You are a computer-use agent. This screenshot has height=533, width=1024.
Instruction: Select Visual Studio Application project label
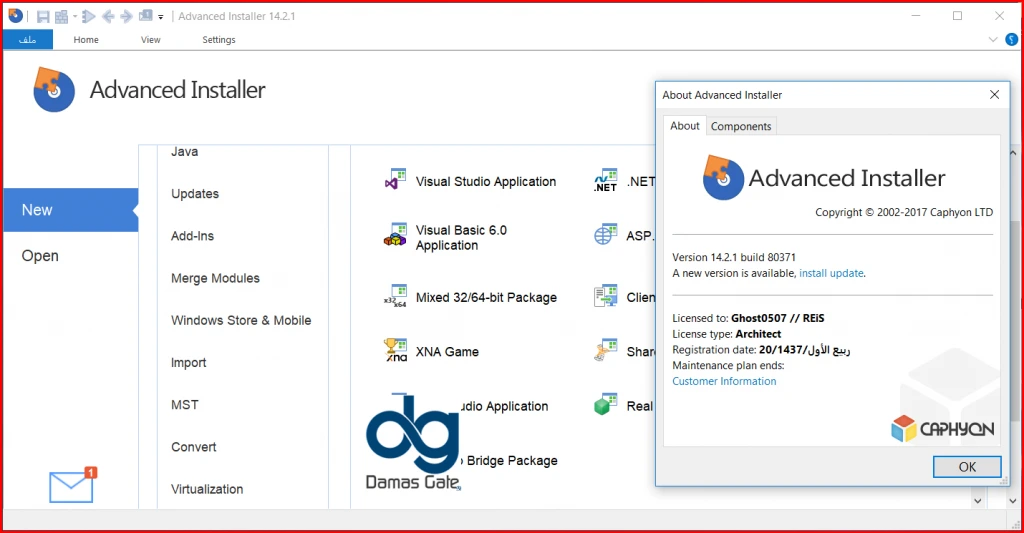tap(486, 182)
